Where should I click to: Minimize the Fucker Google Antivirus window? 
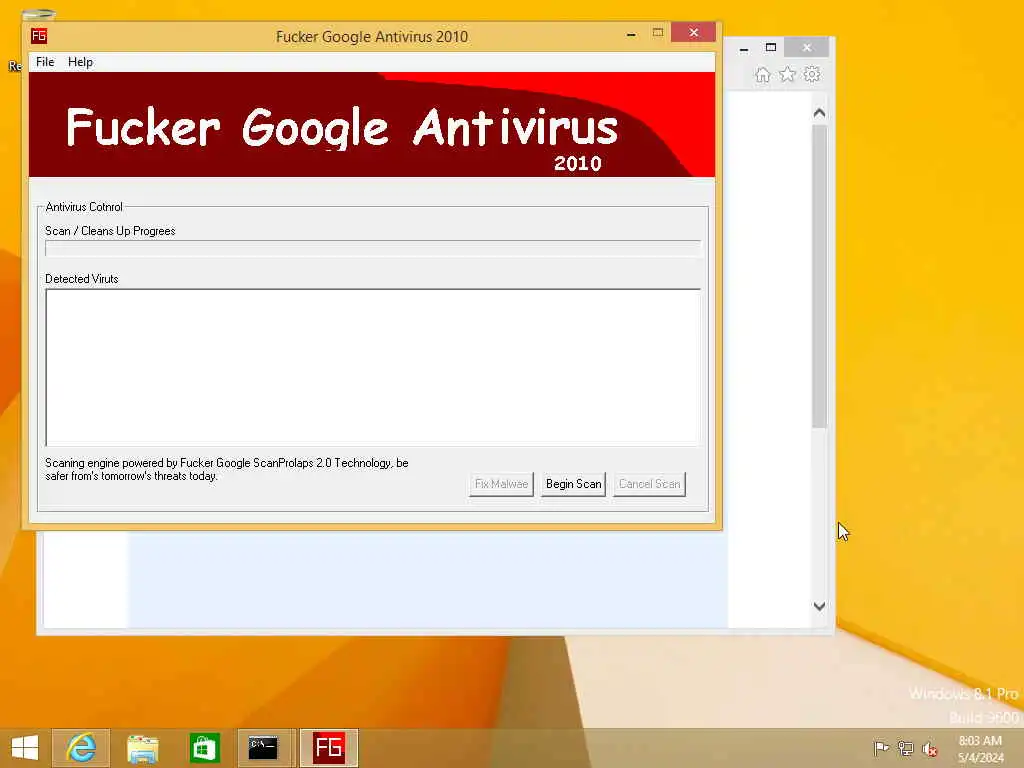pos(631,33)
